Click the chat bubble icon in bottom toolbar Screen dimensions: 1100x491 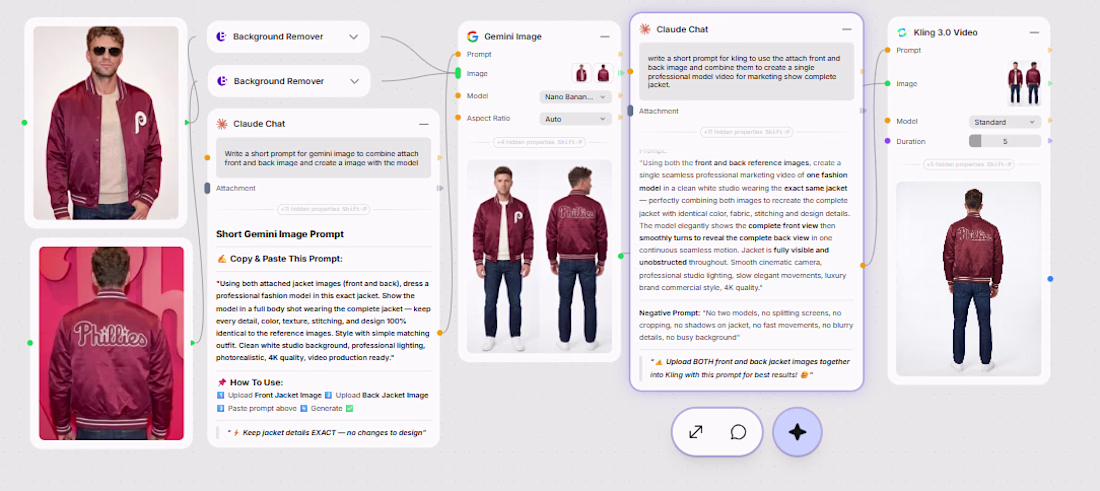coord(738,432)
